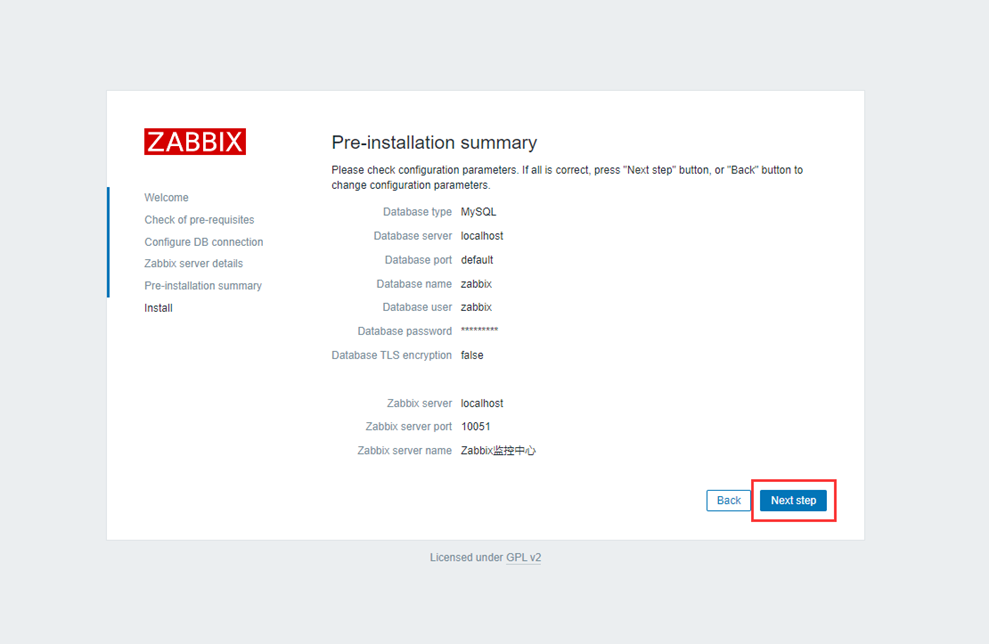This screenshot has width=989, height=644.
Task: Click the Database password label
Action: click(x=404, y=331)
